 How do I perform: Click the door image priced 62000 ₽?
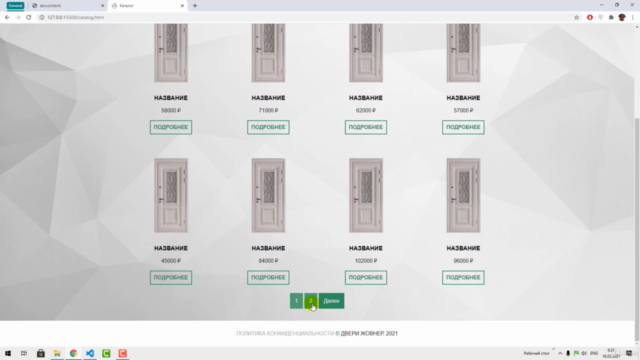(366, 52)
